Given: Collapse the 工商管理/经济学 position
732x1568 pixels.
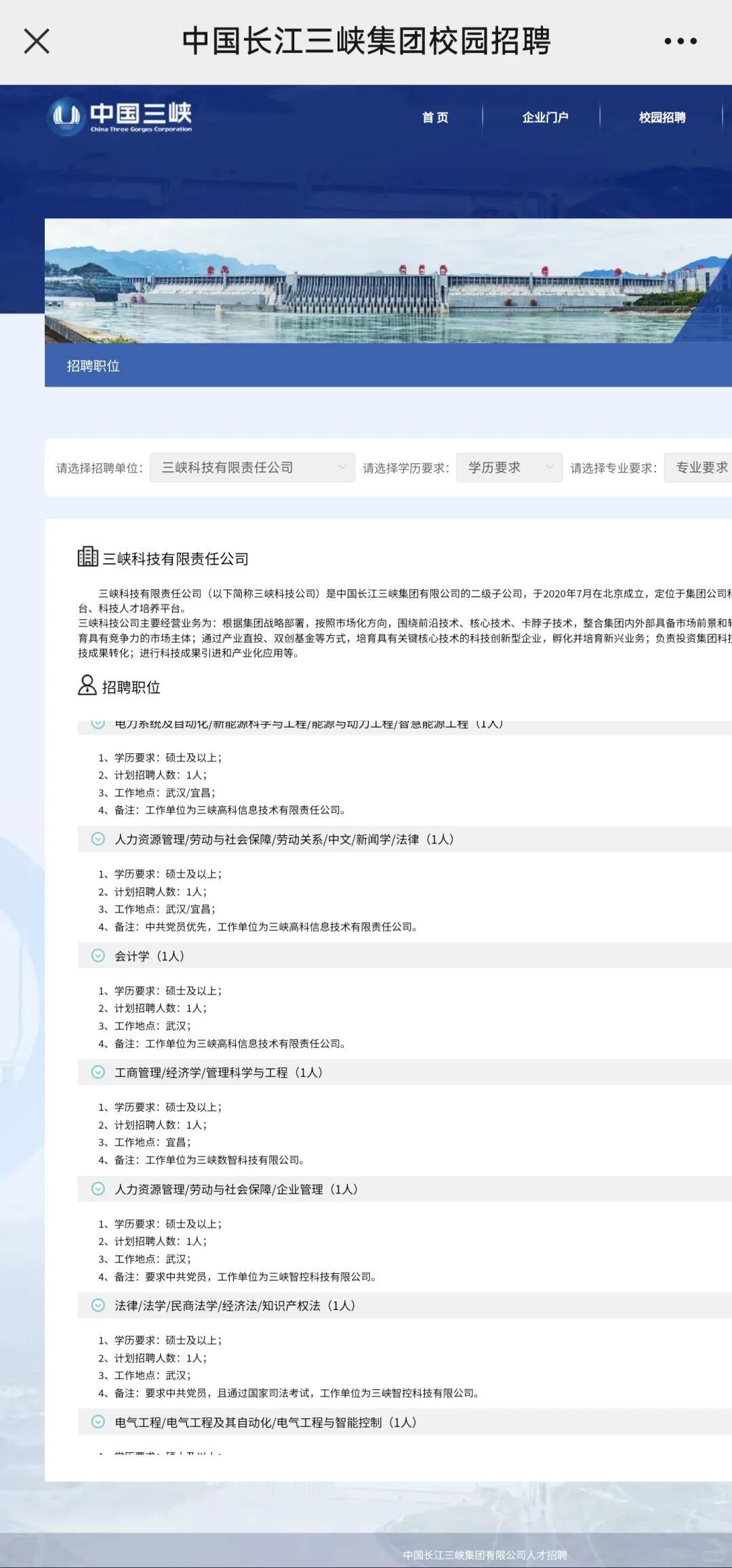Looking at the screenshot, I should [405, 1072].
